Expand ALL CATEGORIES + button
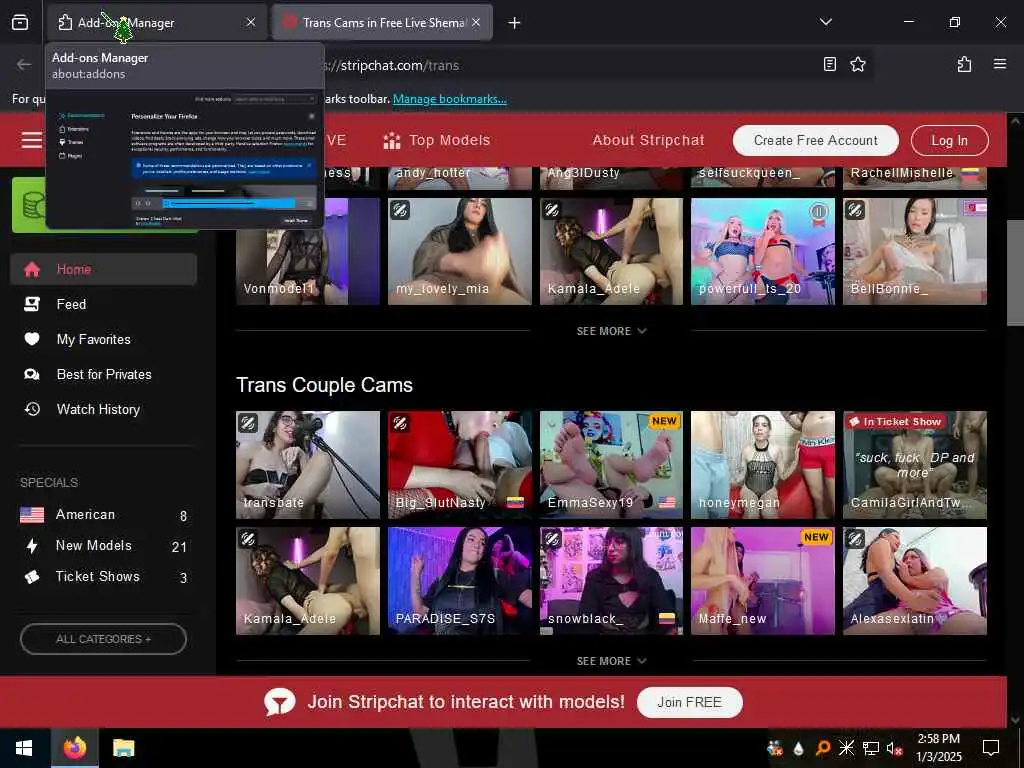1024x768 pixels. pos(103,639)
